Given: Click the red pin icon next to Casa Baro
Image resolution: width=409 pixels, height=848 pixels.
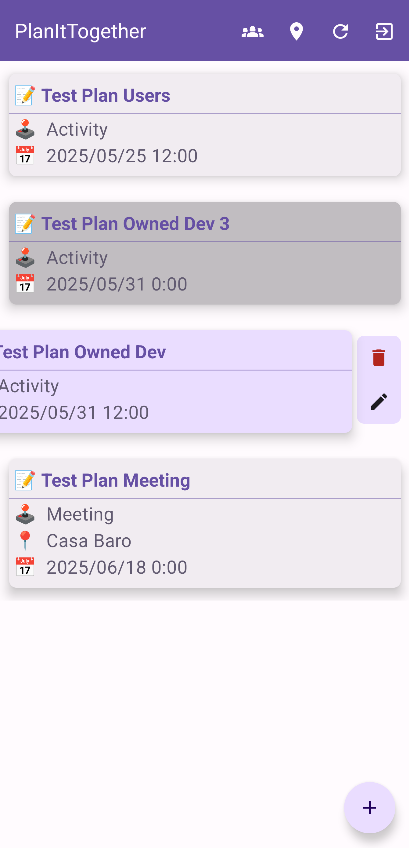Looking at the screenshot, I should point(25,541).
